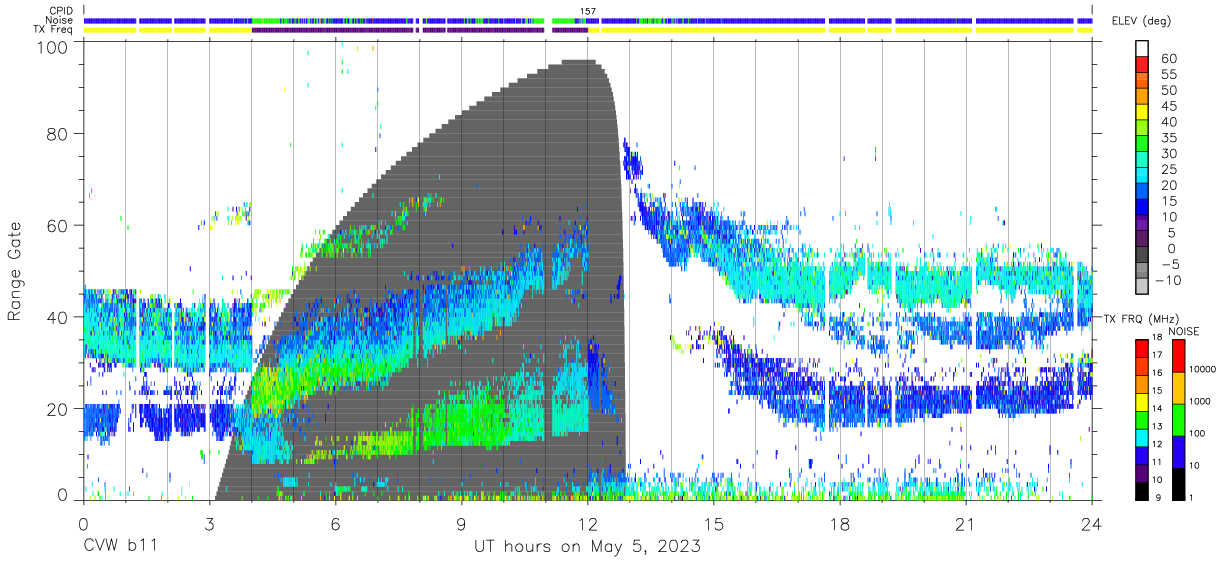The height and width of the screenshot is (567, 1228).
Task: Click UT hour tick label 21
Action: pos(966,523)
